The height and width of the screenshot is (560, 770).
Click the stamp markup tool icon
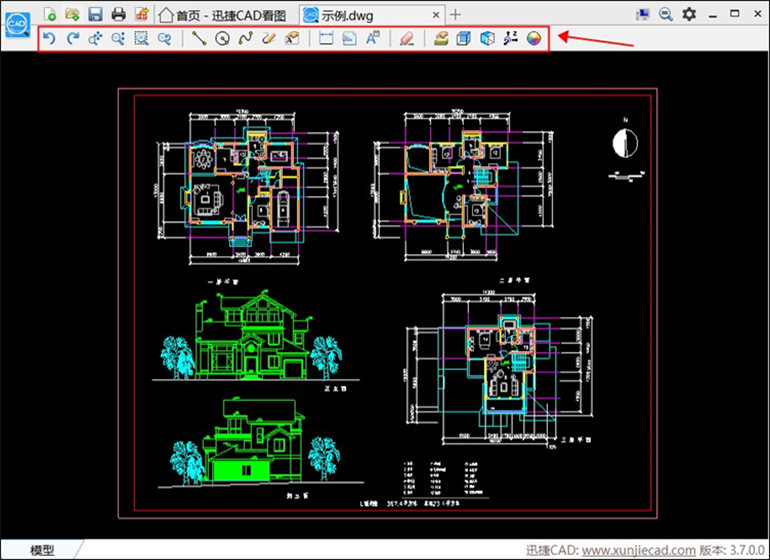(292, 38)
